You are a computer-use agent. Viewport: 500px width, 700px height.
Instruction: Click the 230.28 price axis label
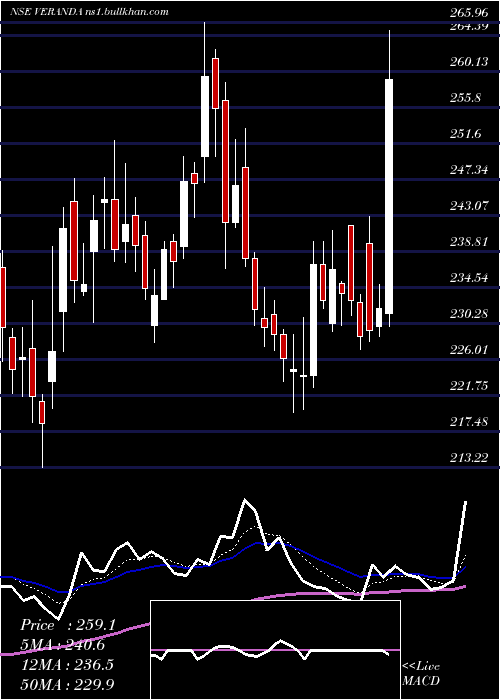[469, 313]
